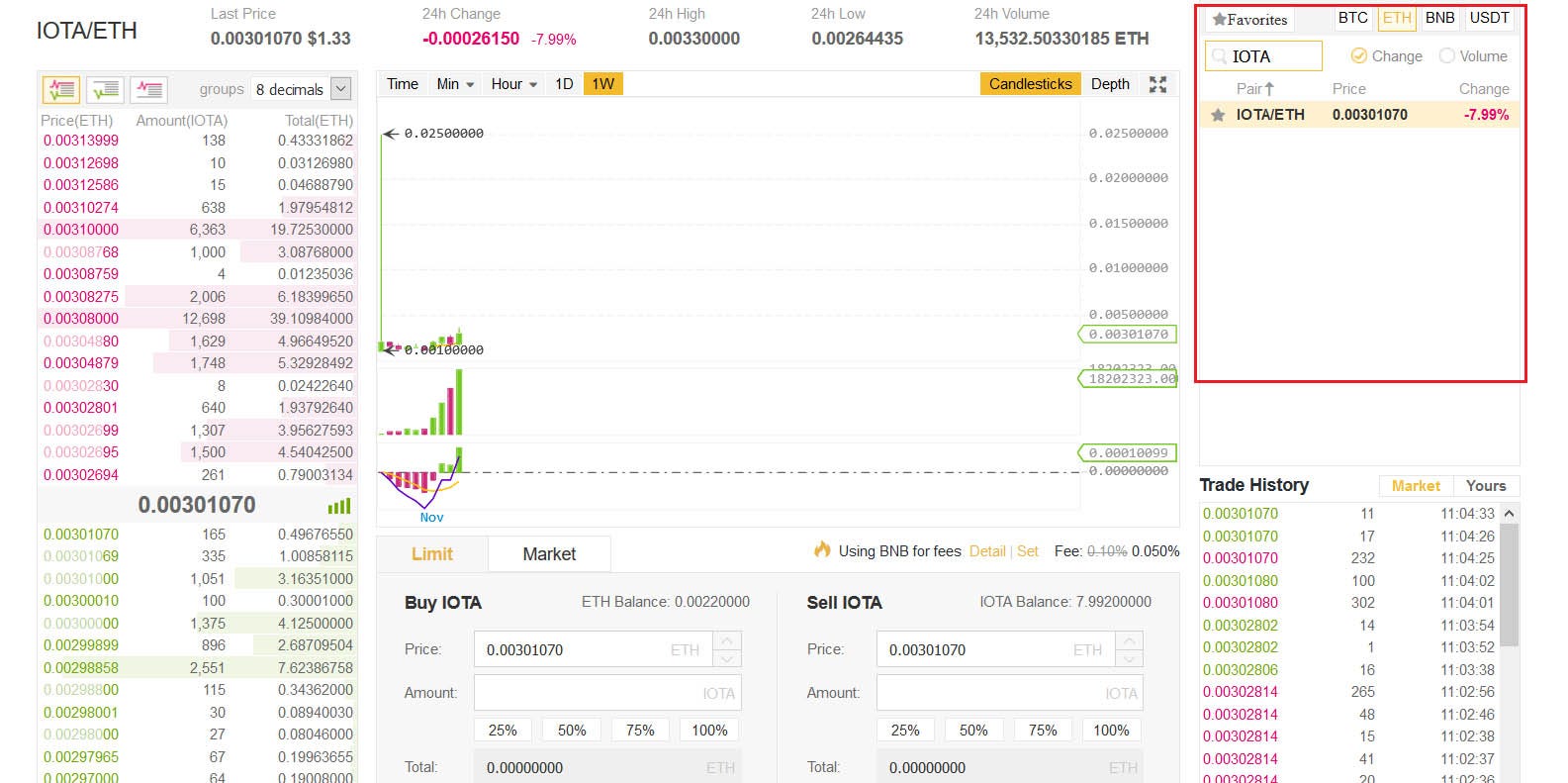Set Buy amount to 100%

(709, 731)
